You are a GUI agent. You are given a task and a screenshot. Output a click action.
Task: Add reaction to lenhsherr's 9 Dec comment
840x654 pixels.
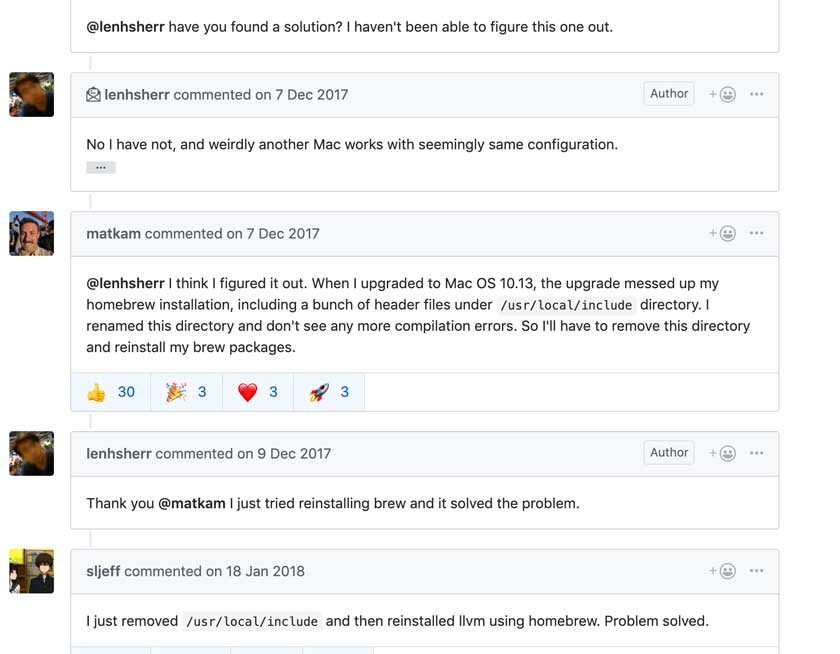[x=722, y=453]
